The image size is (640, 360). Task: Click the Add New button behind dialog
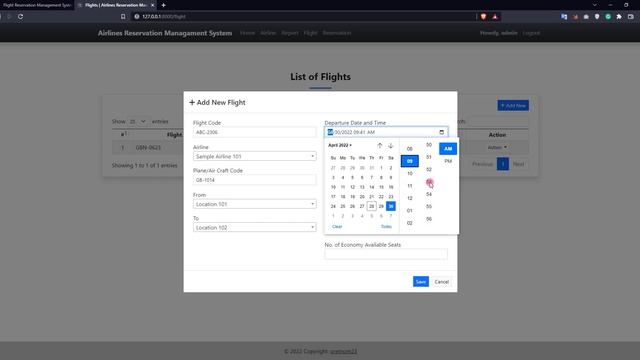(513, 106)
